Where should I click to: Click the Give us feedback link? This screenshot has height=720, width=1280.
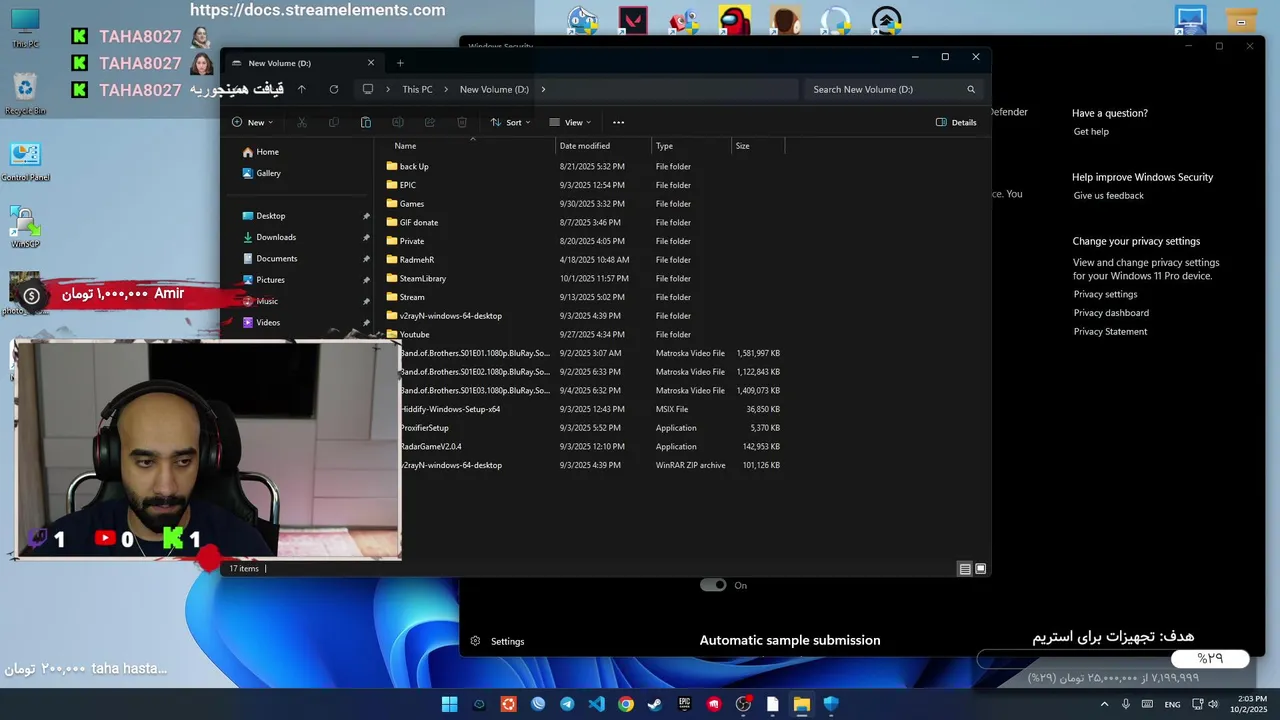coord(1108,195)
